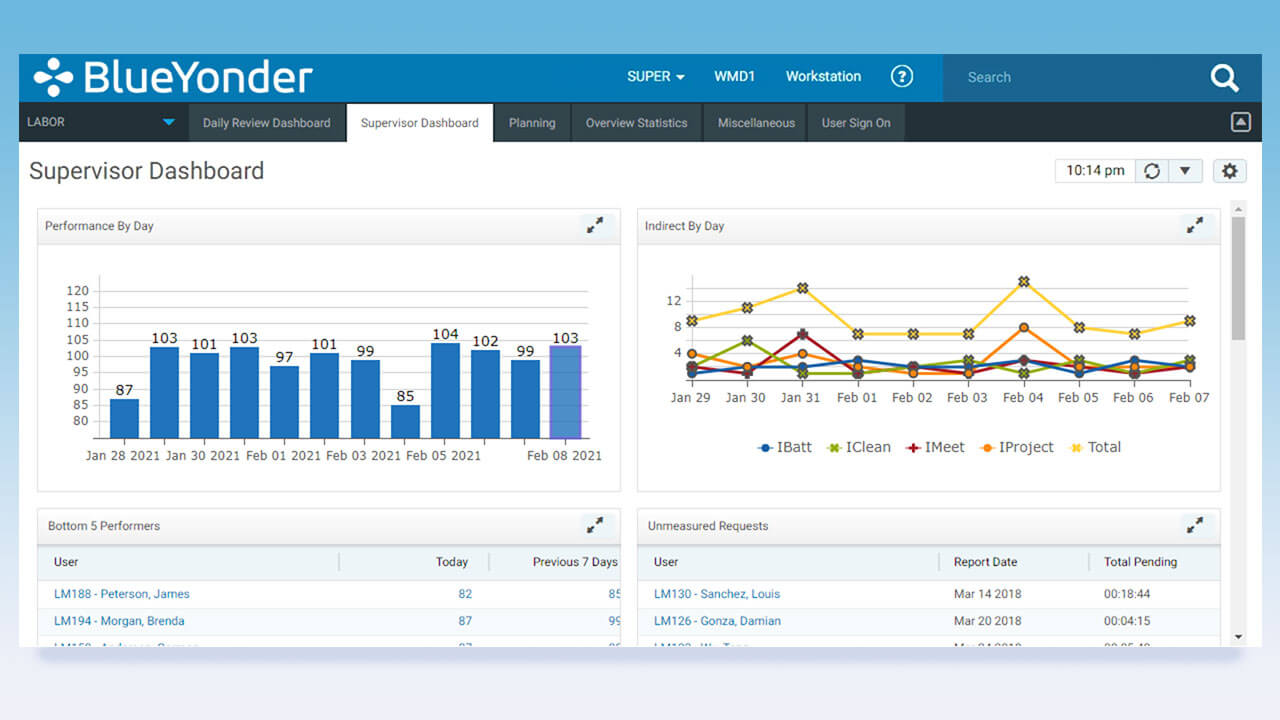Open refresh interval dropdown arrow
1280x720 pixels.
click(x=1185, y=171)
